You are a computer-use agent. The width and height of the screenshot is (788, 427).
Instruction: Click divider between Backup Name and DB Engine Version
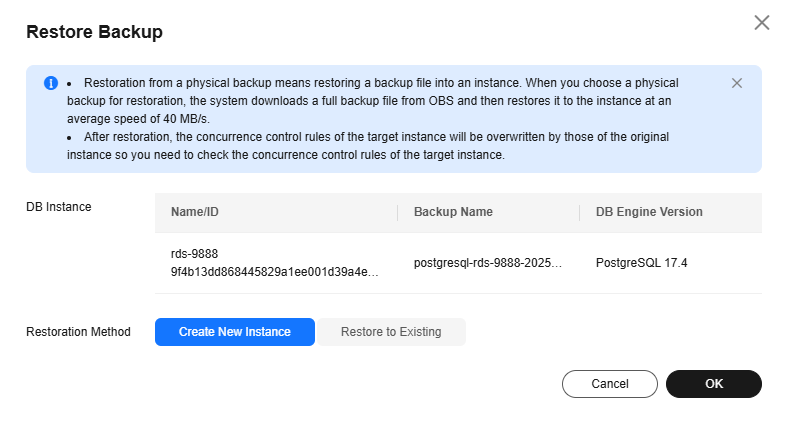click(x=579, y=212)
